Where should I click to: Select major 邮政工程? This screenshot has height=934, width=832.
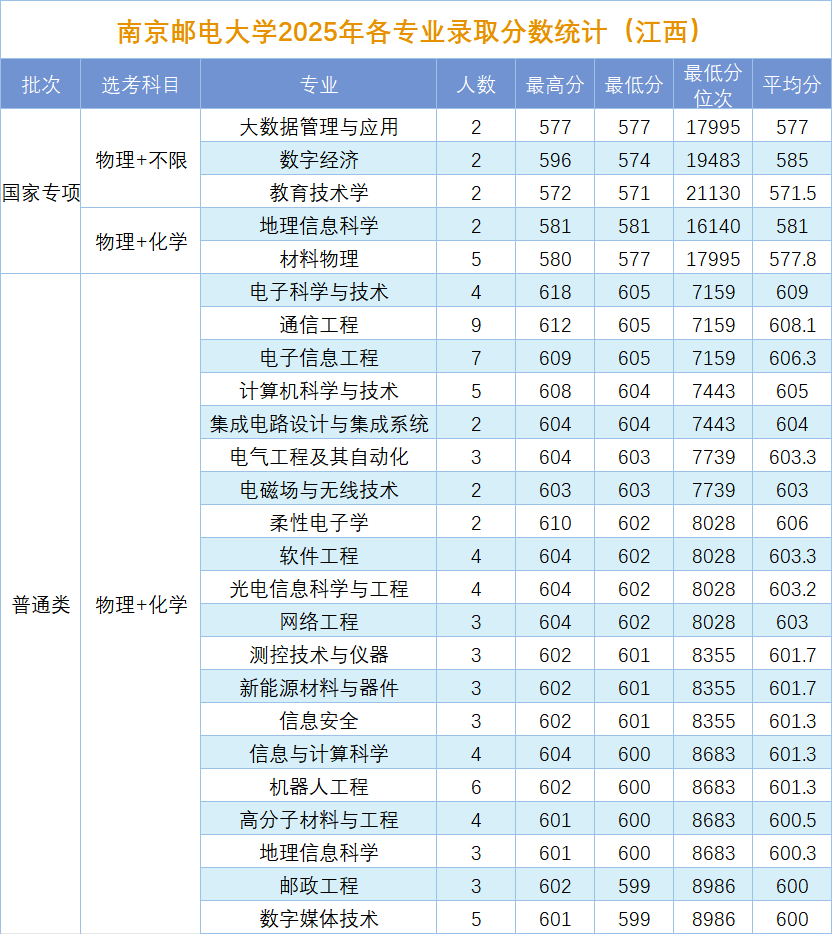pyautogui.click(x=319, y=886)
